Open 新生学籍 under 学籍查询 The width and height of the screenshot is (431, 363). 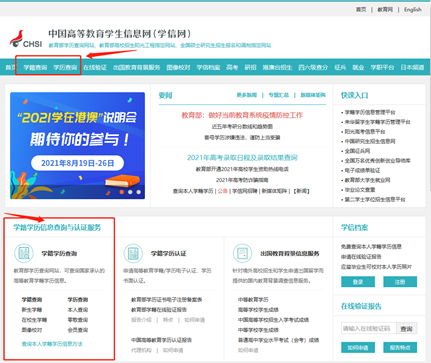point(32,310)
